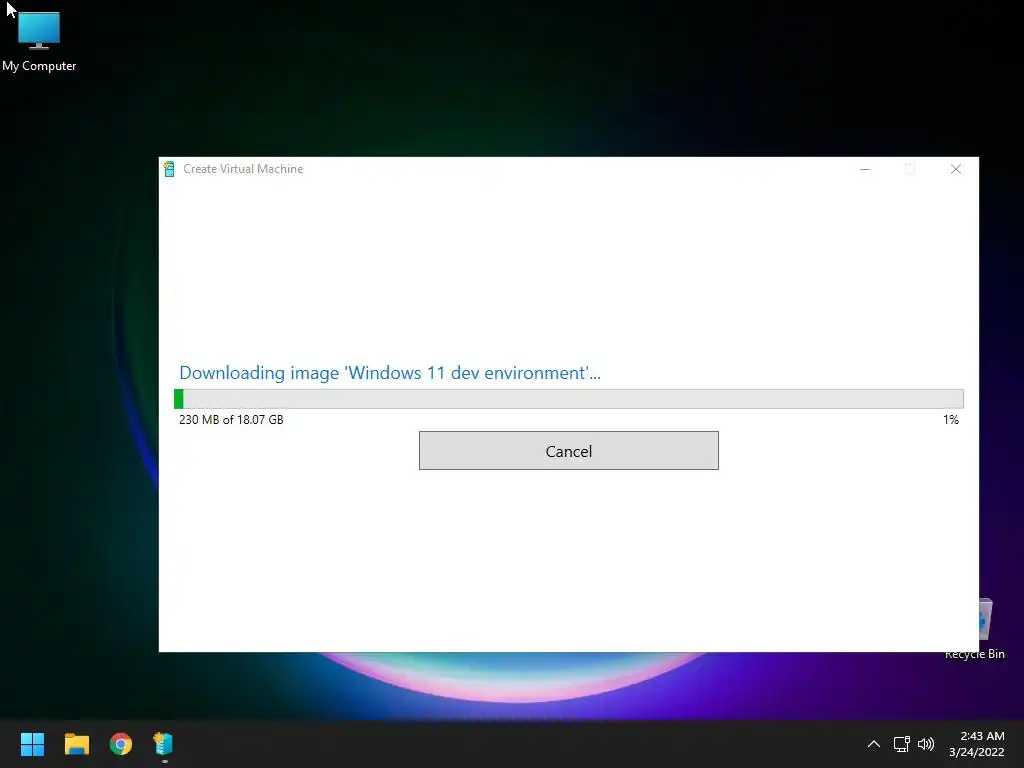This screenshot has height=768, width=1024.
Task: Click the download progress bar
Action: point(568,398)
